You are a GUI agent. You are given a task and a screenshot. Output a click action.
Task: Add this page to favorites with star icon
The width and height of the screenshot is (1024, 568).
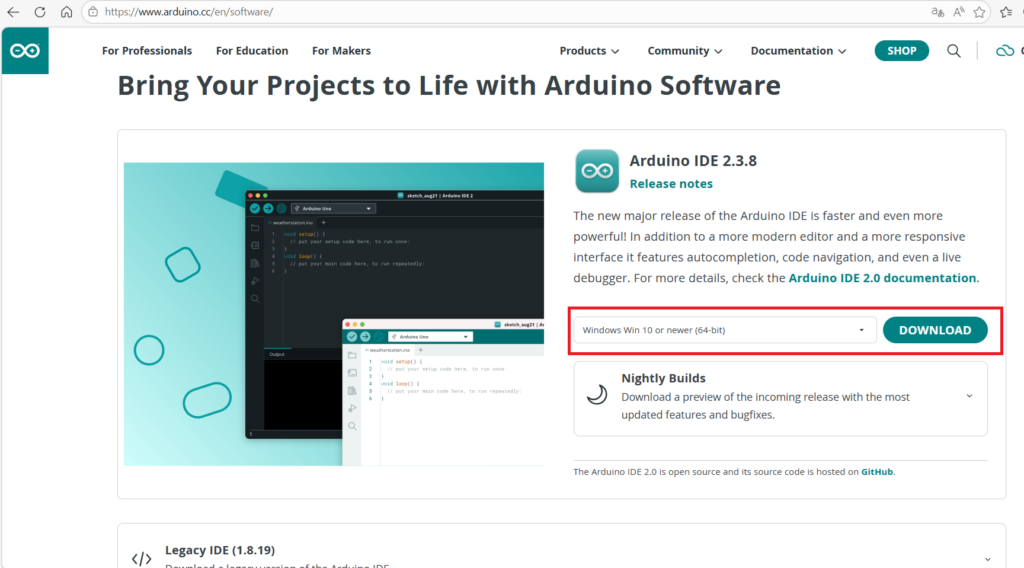coord(979,12)
